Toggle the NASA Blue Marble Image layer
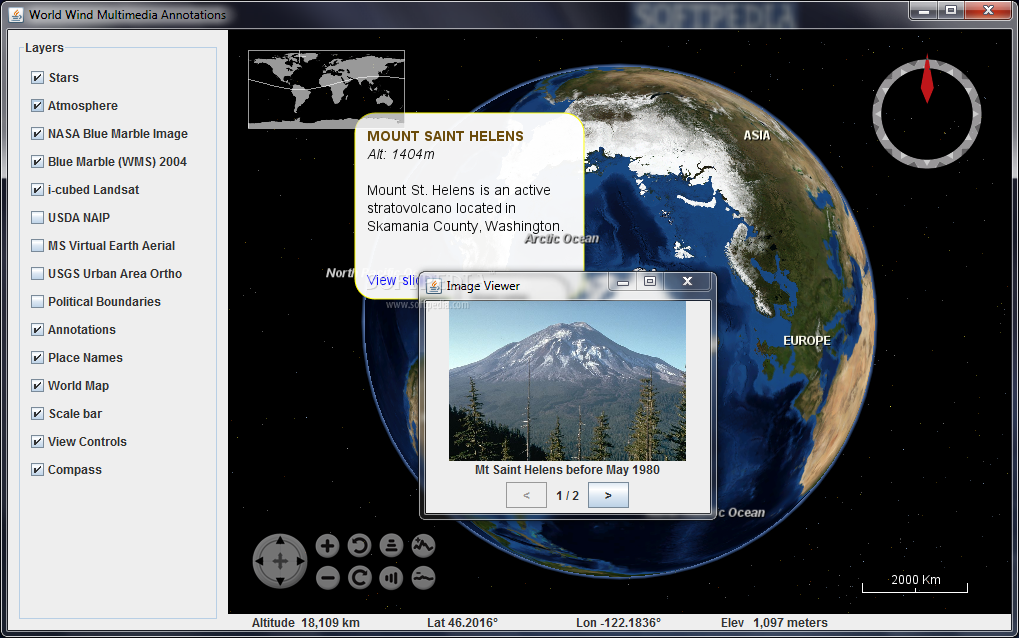The image size is (1019, 638). (37, 134)
